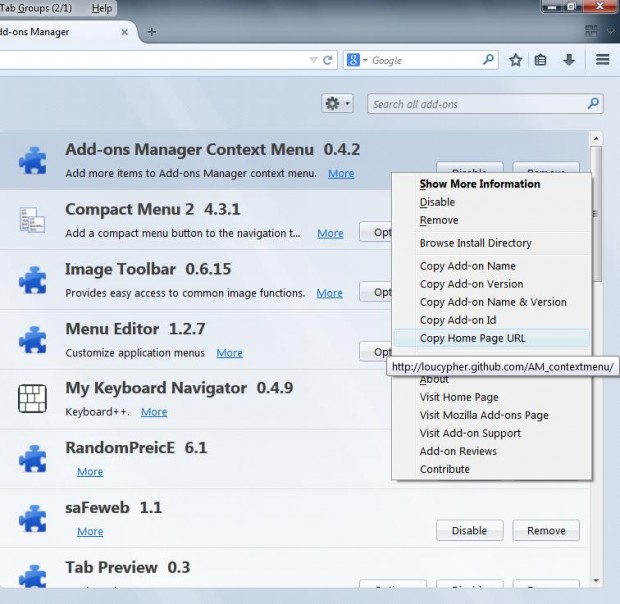
Task: Click Options button for Image Toolbar
Action: (x=376, y=292)
